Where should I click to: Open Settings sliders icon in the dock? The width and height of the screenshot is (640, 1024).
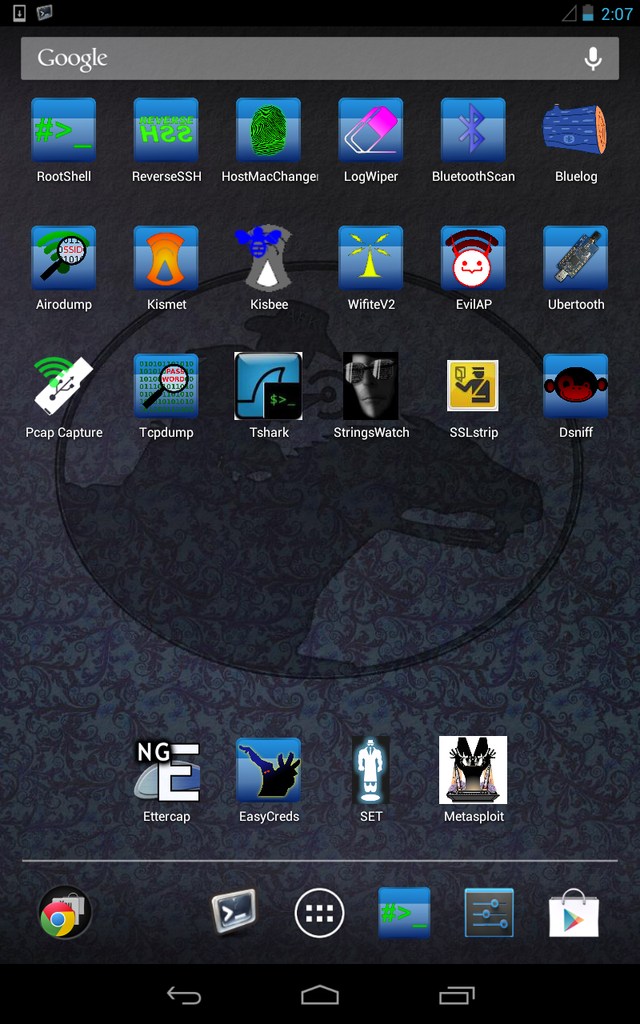pos(490,912)
